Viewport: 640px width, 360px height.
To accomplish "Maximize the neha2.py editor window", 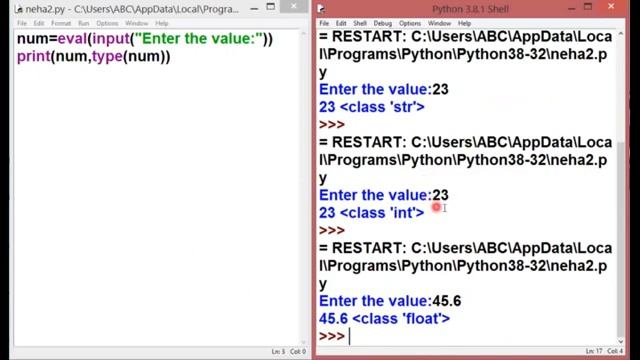I will click(x=271, y=7).
